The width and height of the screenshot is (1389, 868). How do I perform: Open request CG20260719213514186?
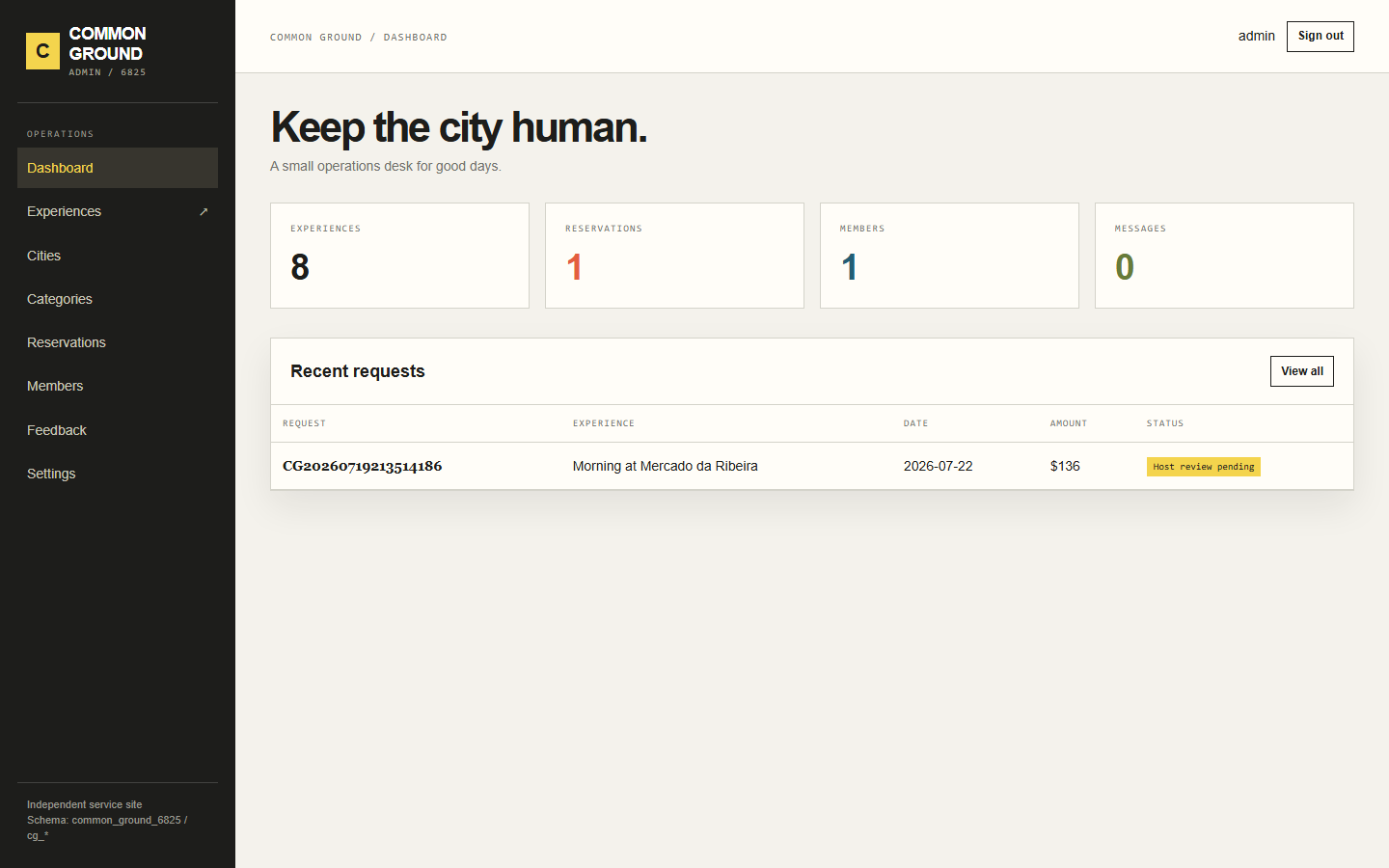pyautogui.click(x=363, y=466)
